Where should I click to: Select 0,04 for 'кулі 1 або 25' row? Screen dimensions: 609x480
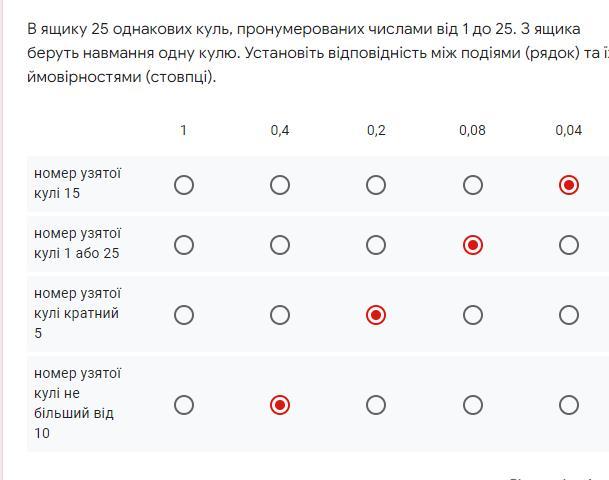pyautogui.click(x=569, y=245)
